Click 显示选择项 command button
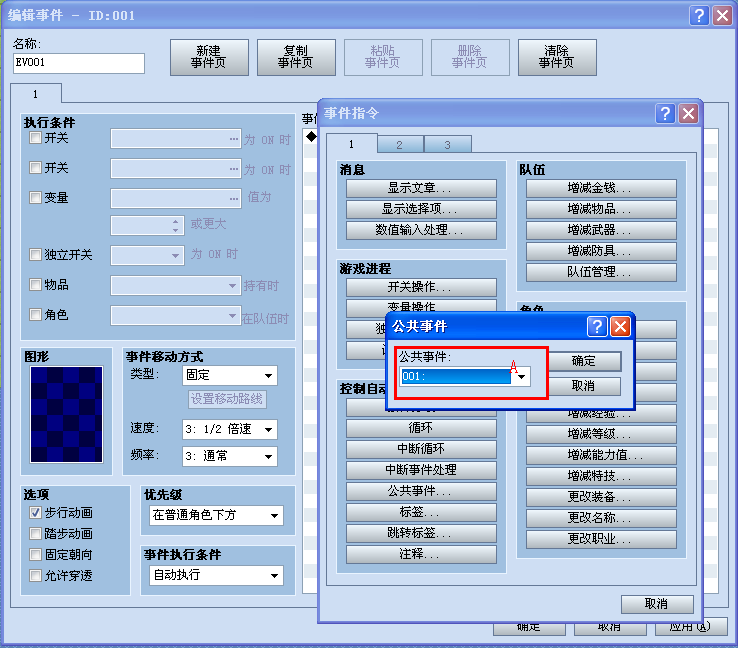The width and height of the screenshot is (738, 648). pos(421,209)
